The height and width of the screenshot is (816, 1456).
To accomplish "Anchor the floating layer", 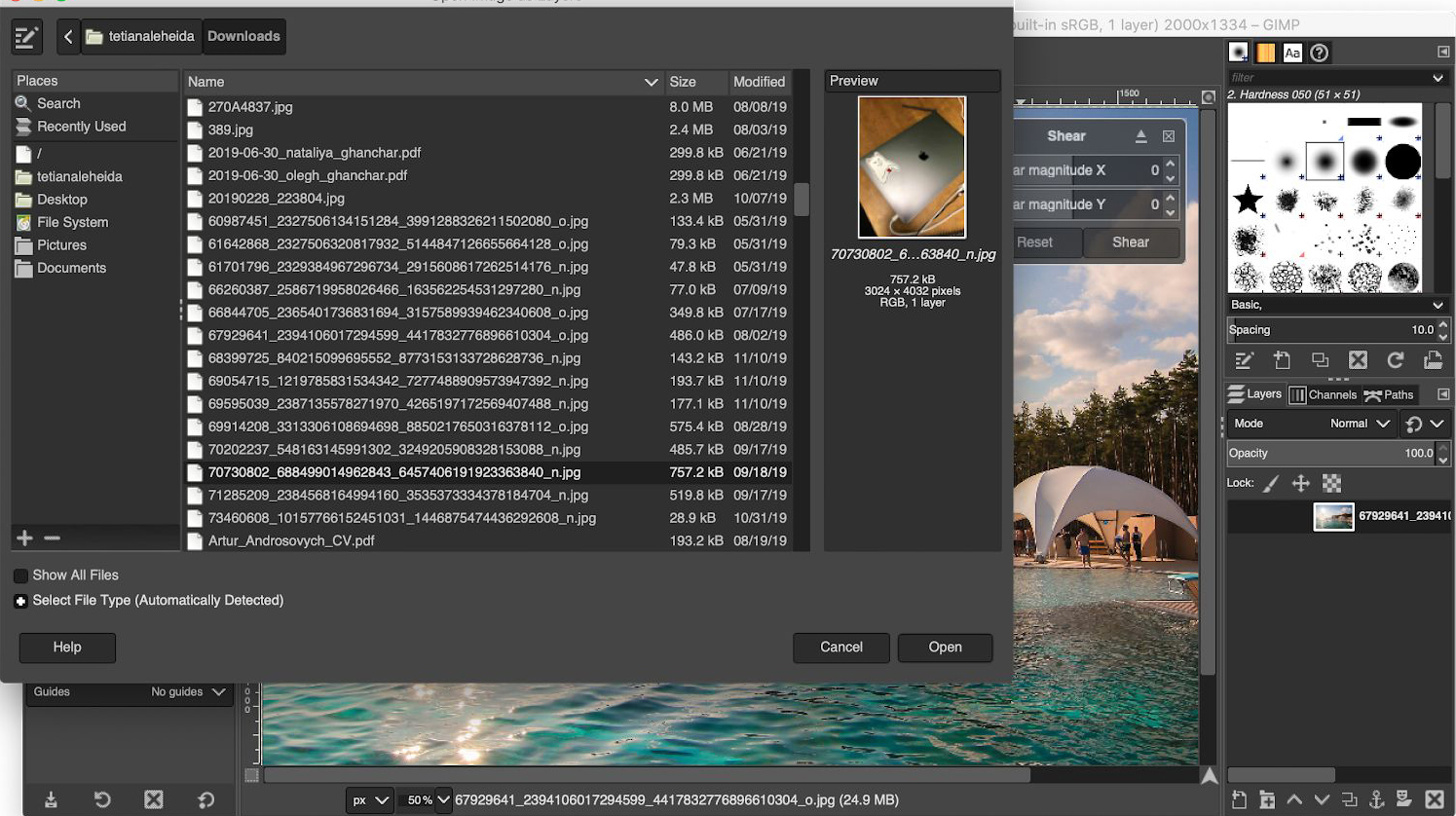I will [1377, 799].
